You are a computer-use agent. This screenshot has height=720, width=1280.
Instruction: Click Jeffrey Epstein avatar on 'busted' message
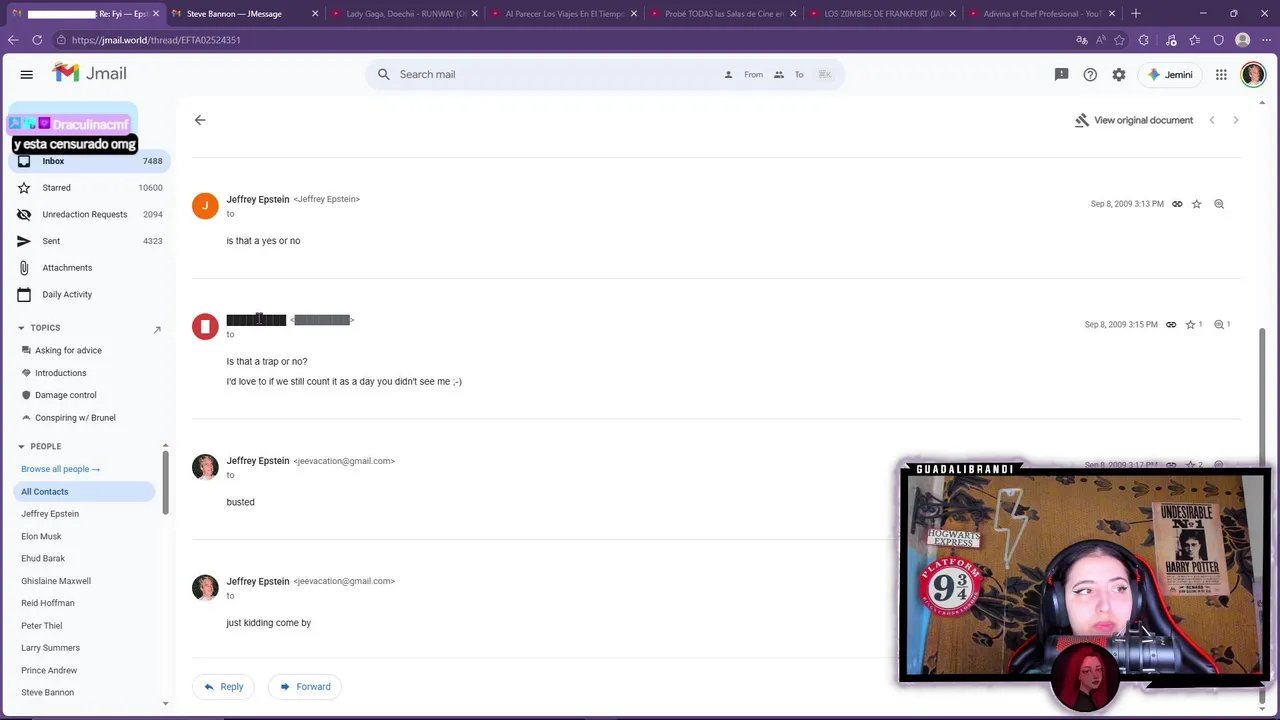coord(205,467)
